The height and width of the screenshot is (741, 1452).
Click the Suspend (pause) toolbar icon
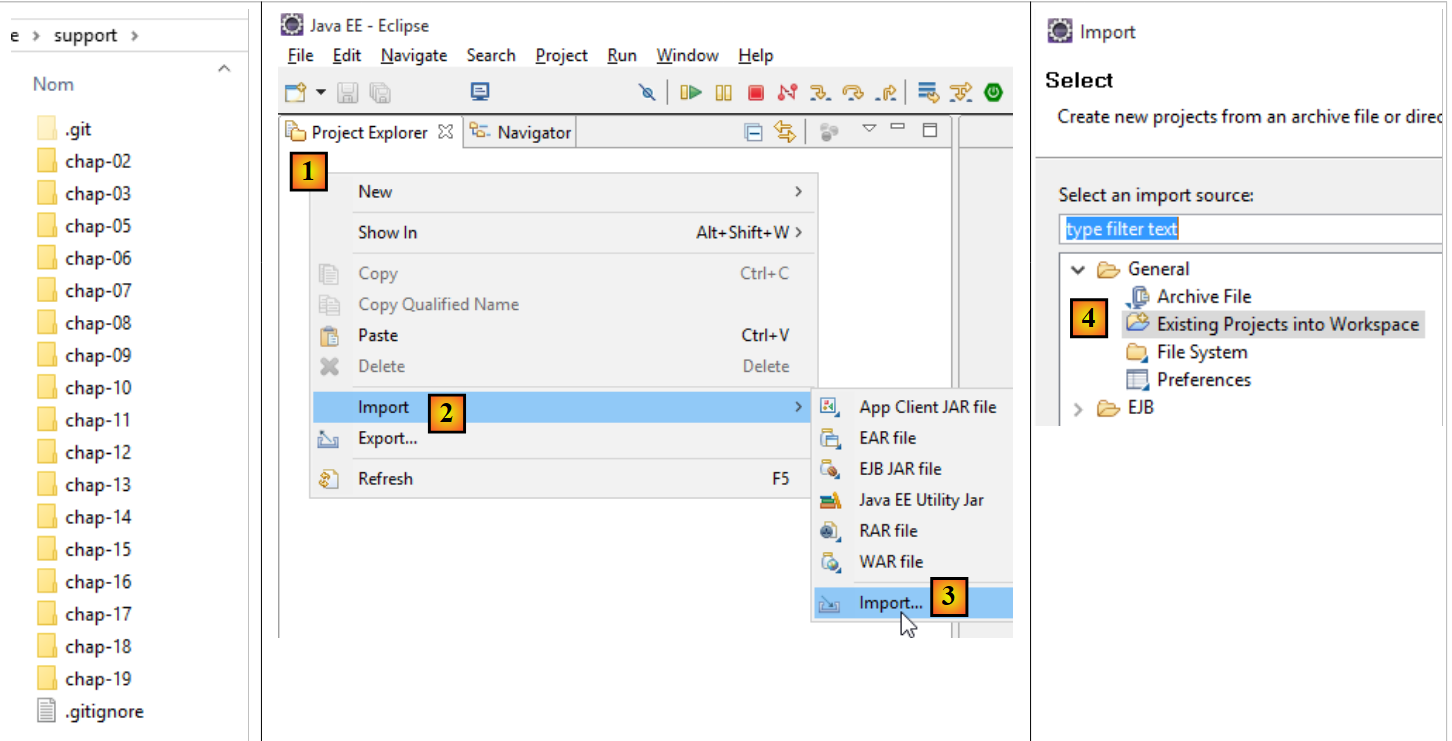tap(723, 93)
